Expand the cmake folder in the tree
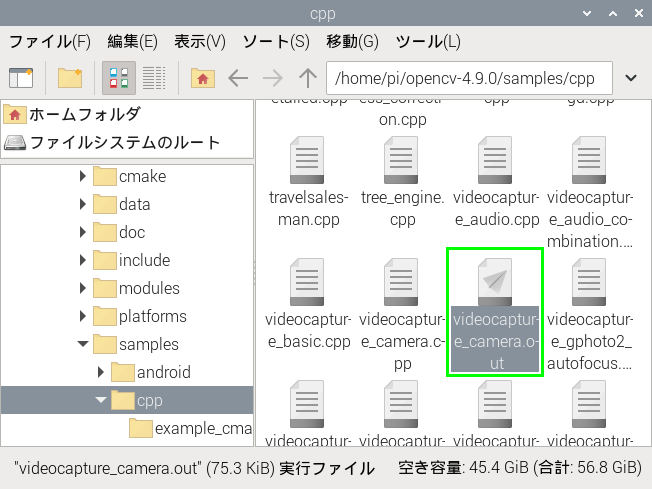 [82, 176]
